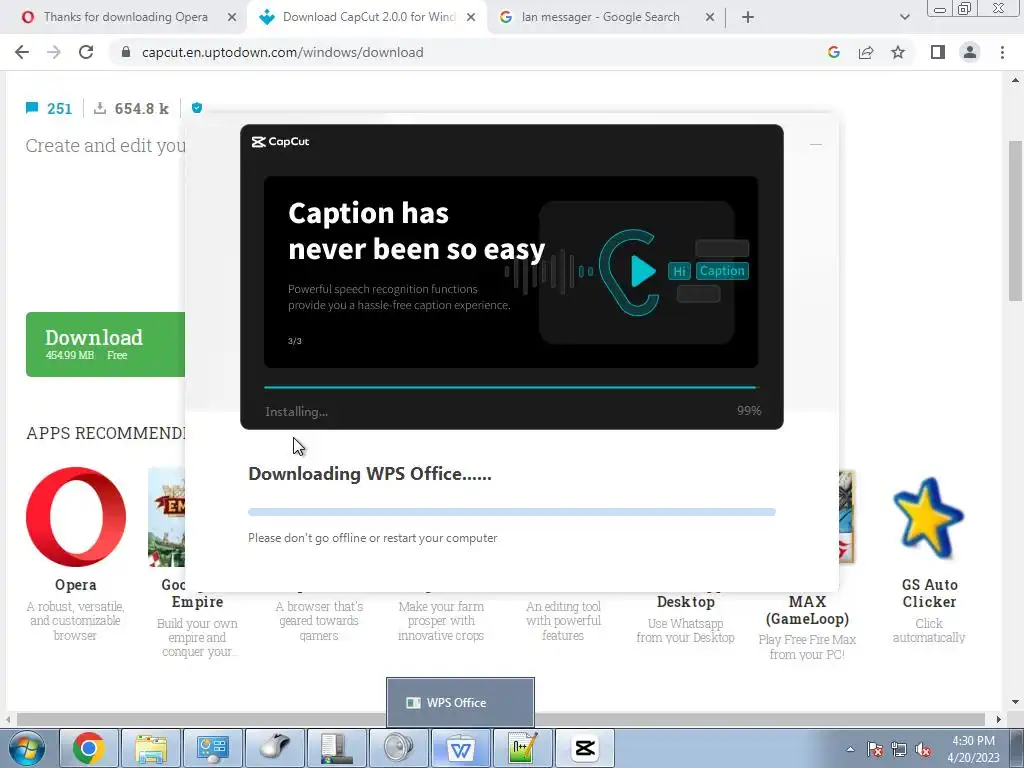Image resolution: width=1024 pixels, height=768 pixels.
Task: Open CapCut from the taskbar
Action: tap(584, 748)
